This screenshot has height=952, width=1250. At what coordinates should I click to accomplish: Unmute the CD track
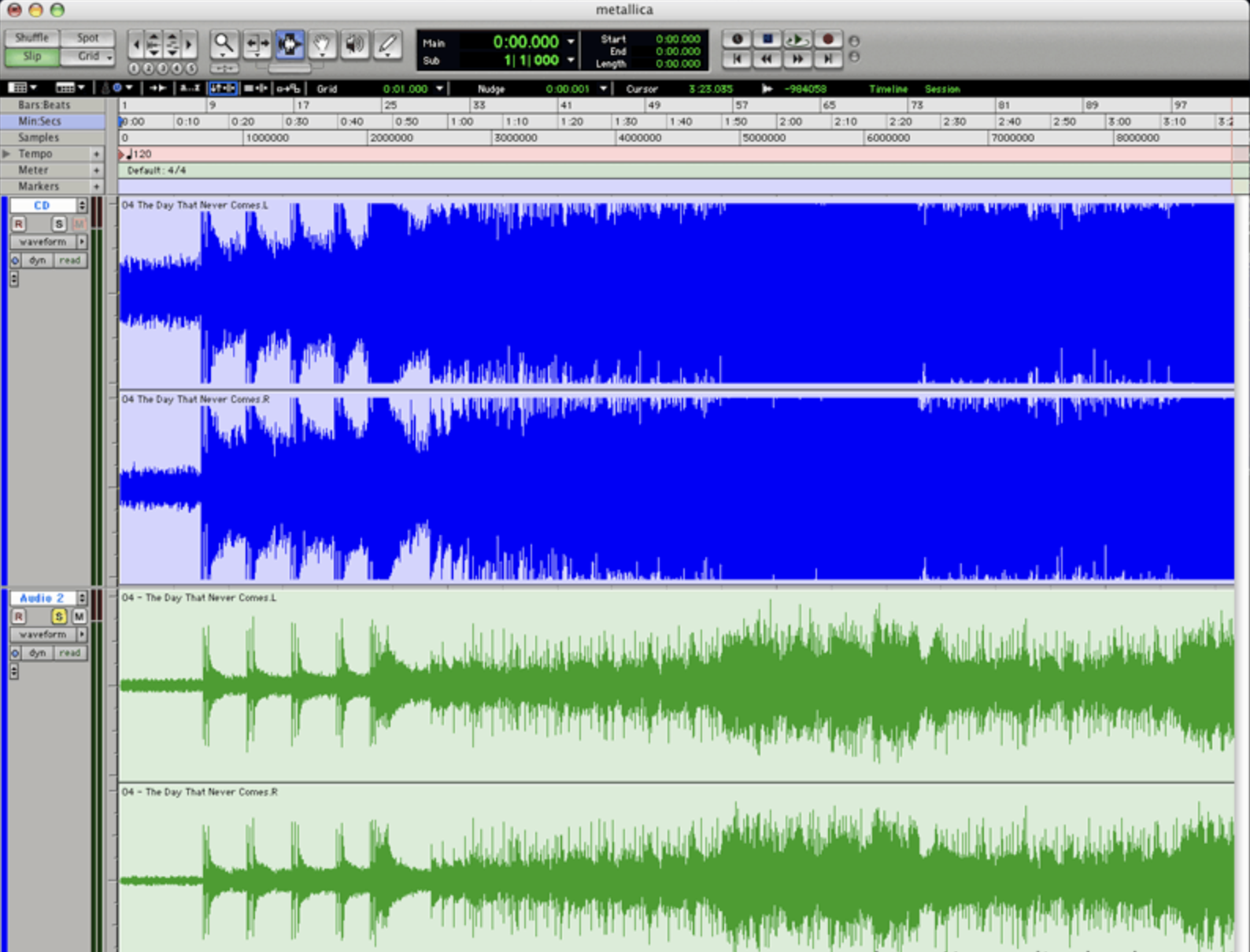pos(79,224)
